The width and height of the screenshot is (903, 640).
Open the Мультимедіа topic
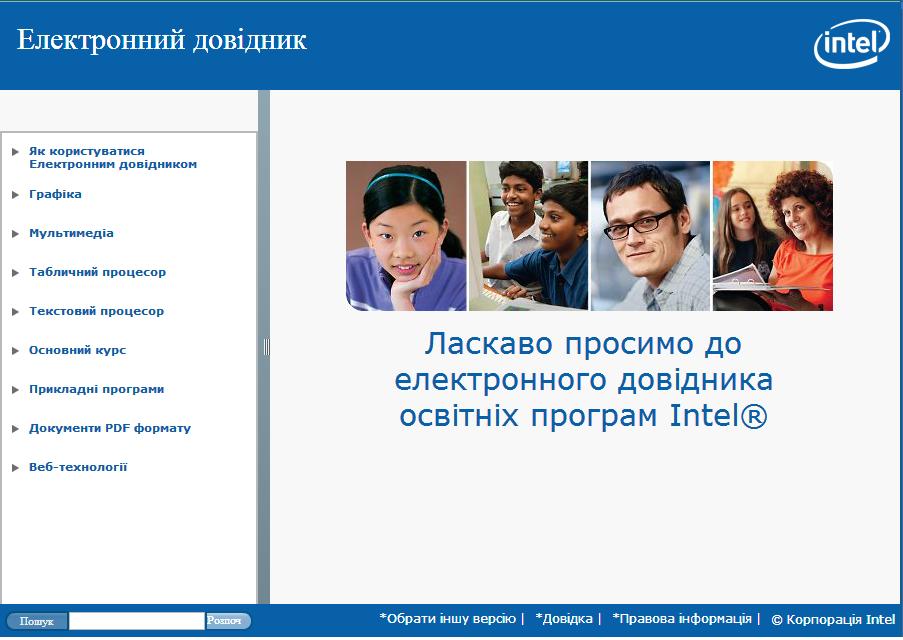click(71, 233)
